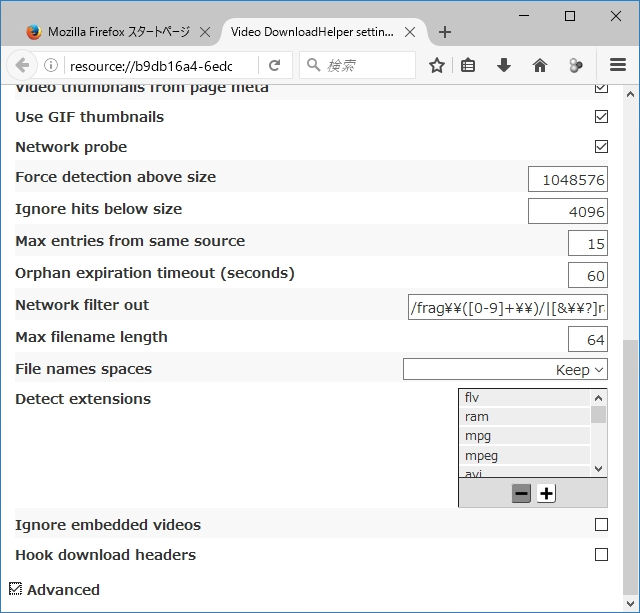This screenshot has height=613, width=640.
Task: Click the Network filter out field
Action: (x=508, y=307)
